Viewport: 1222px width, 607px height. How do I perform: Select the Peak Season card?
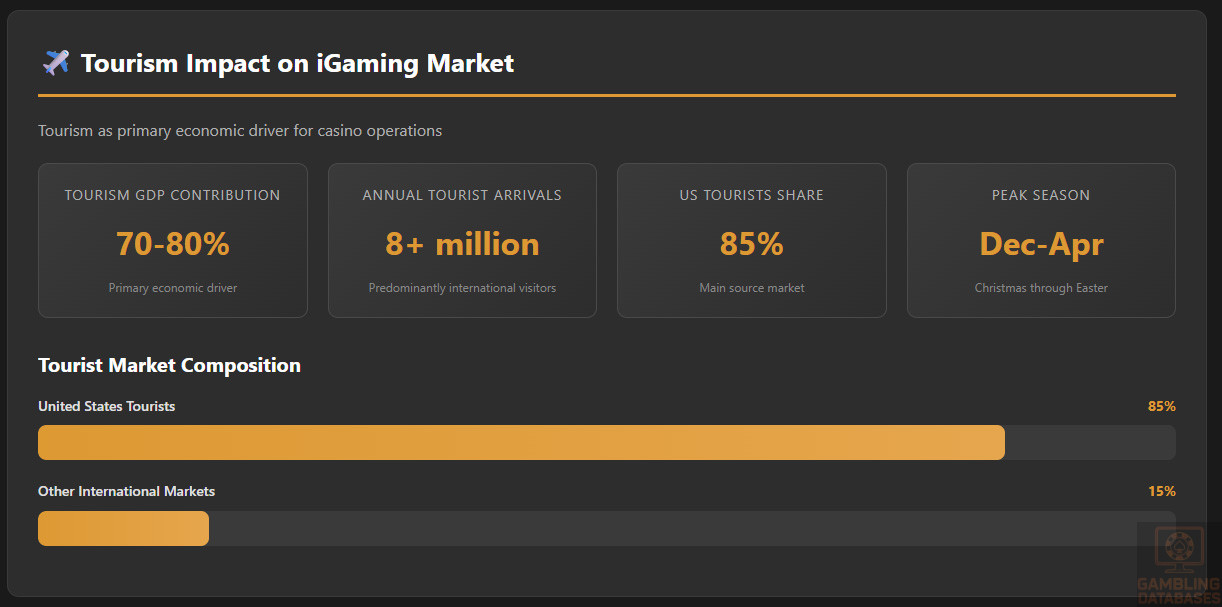pyautogui.click(x=1041, y=240)
